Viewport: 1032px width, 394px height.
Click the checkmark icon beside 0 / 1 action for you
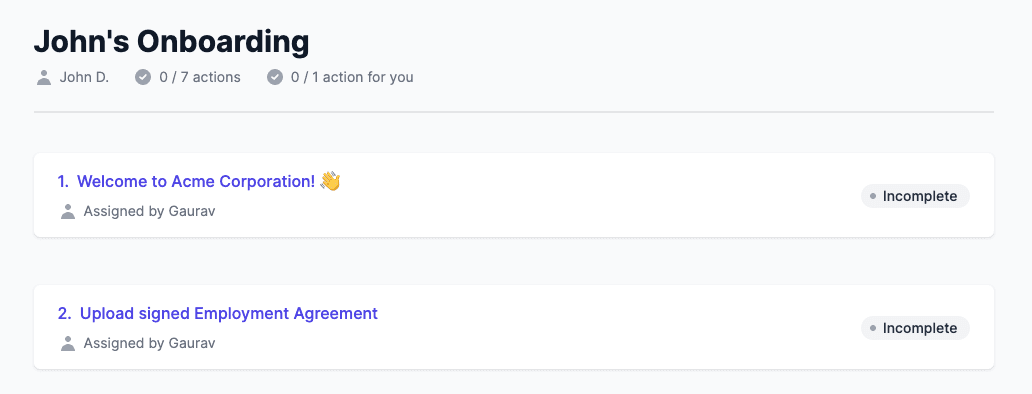[274, 78]
